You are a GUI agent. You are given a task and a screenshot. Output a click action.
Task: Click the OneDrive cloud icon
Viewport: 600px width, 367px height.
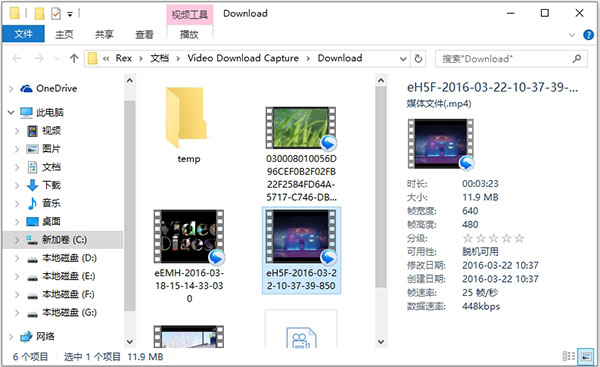click(26, 88)
